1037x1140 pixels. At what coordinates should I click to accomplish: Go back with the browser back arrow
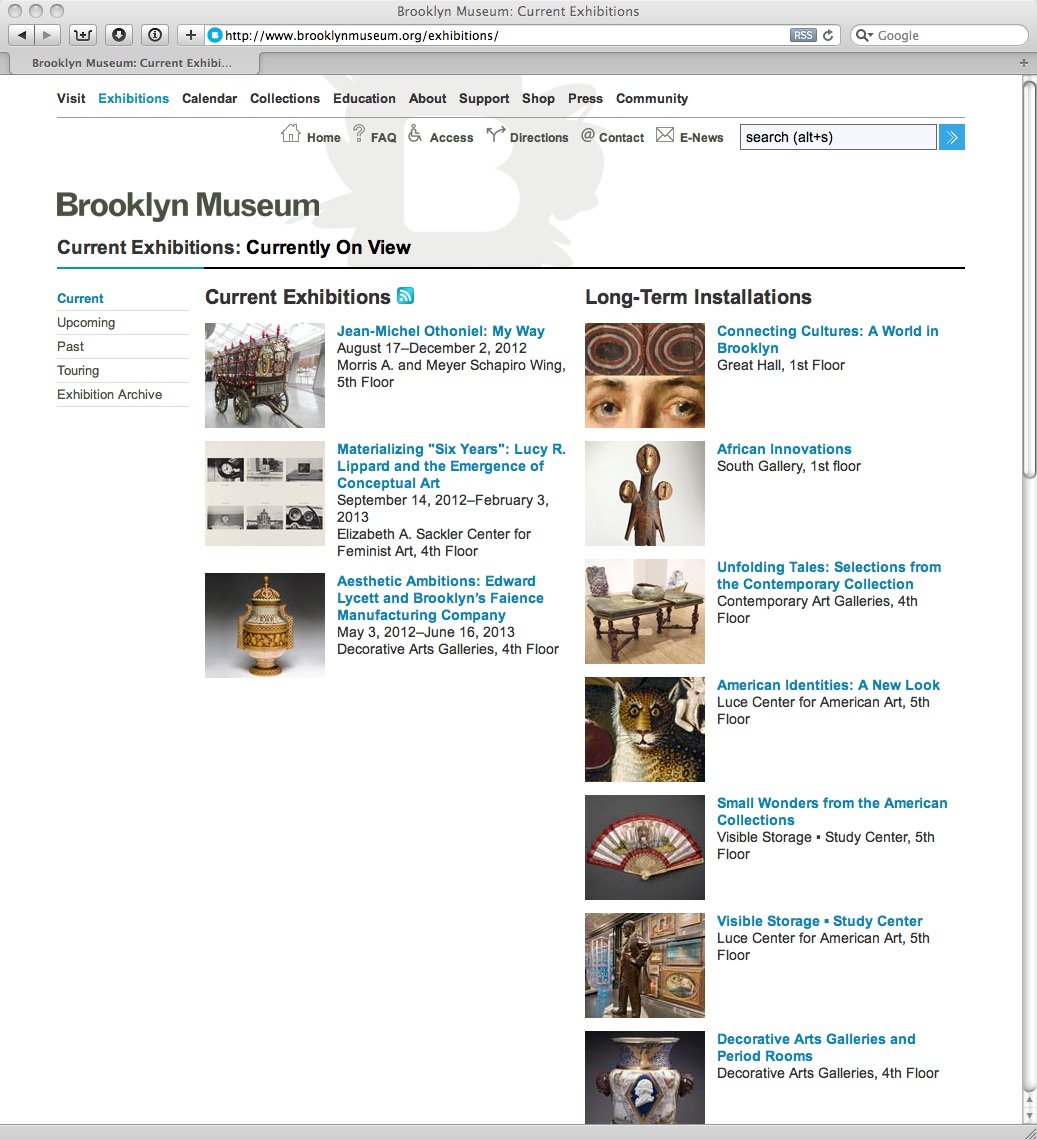pos(21,35)
